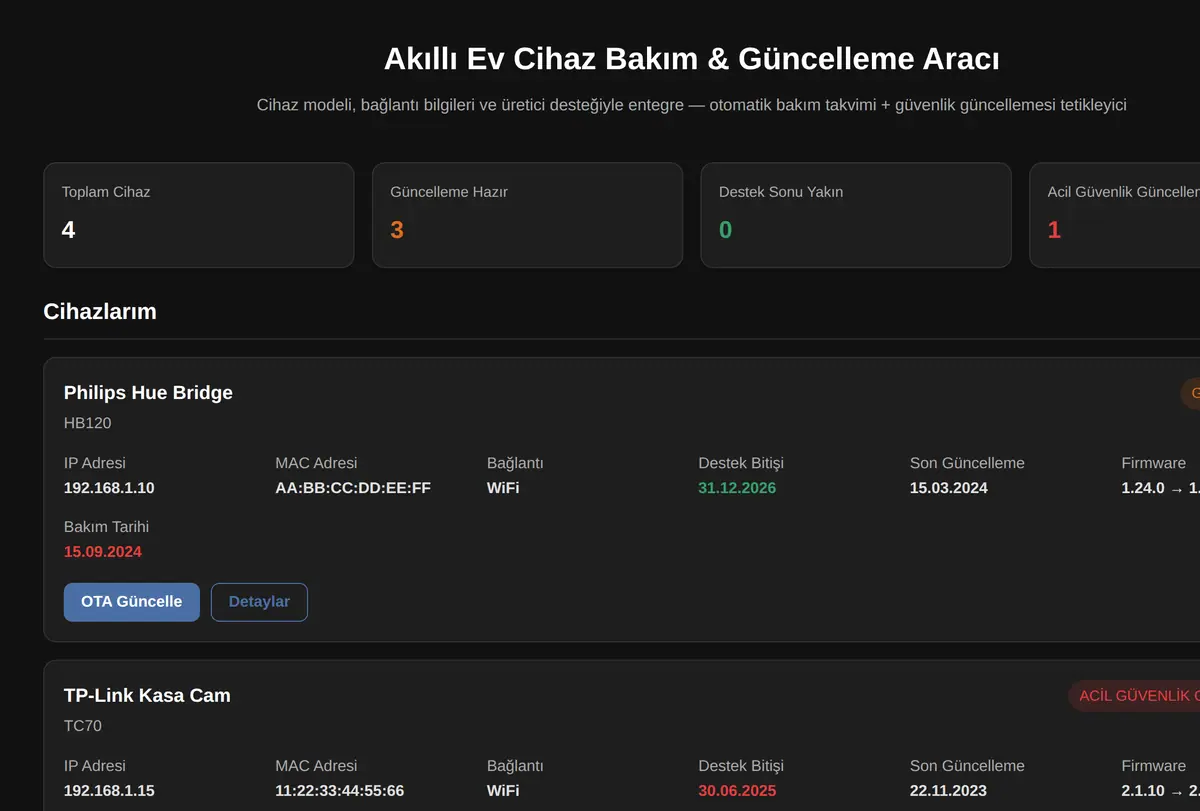Click last update date 22.11.2023
Screen dimensions: 1200x811
pyautogui.click(x=949, y=791)
